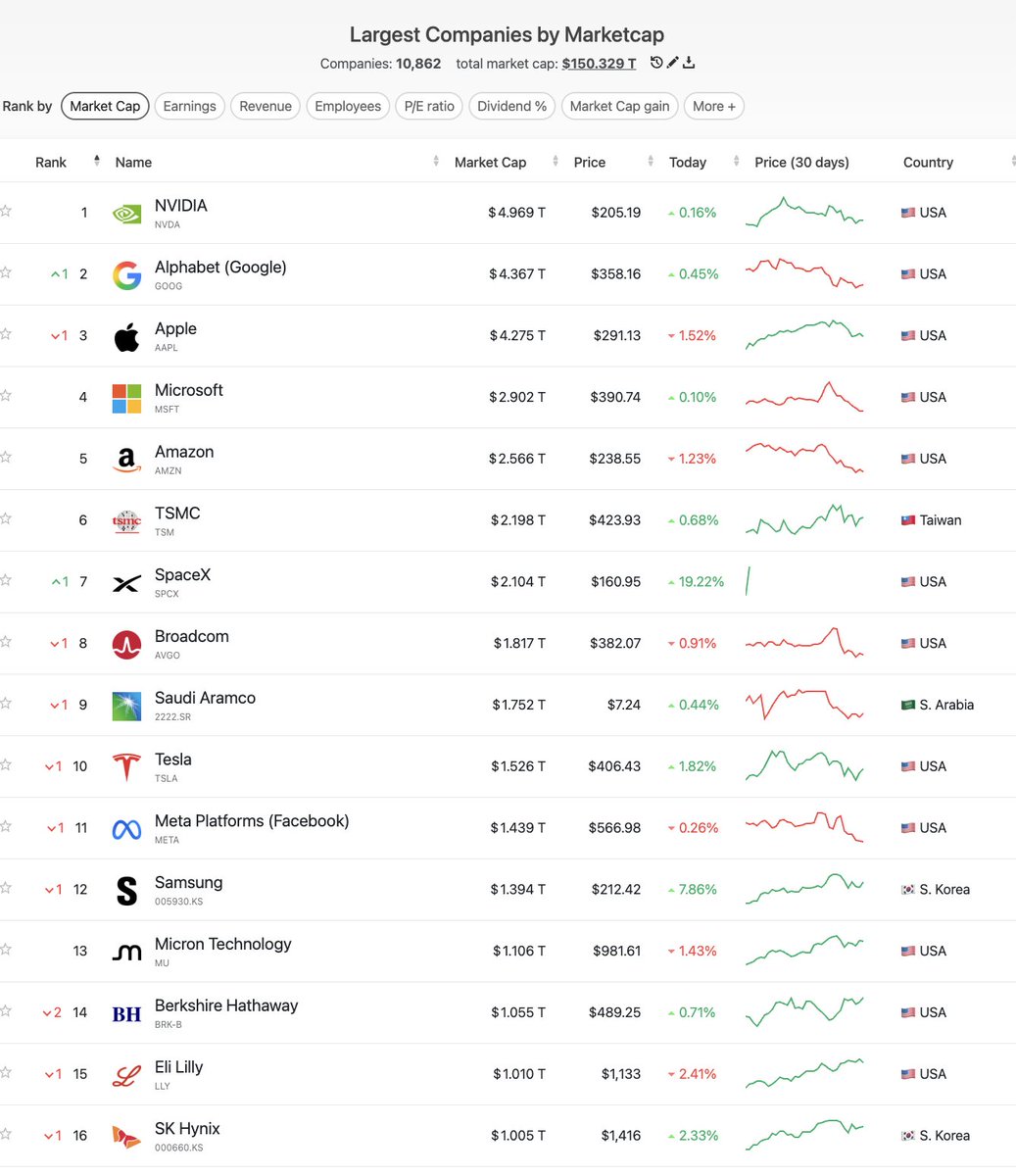This screenshot has height=1176, width=1016.
Task: Click the SK Hynix logo icon
Action: click(x=126, y=1137)
